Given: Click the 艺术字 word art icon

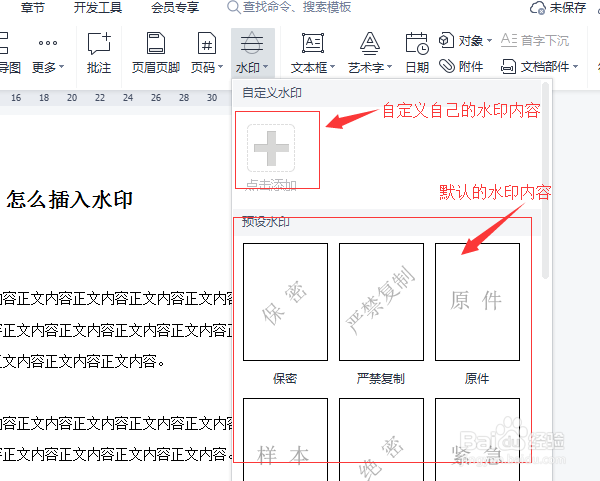Looking at the screenshot, I should pyautogui.click(x=369, y=43).
